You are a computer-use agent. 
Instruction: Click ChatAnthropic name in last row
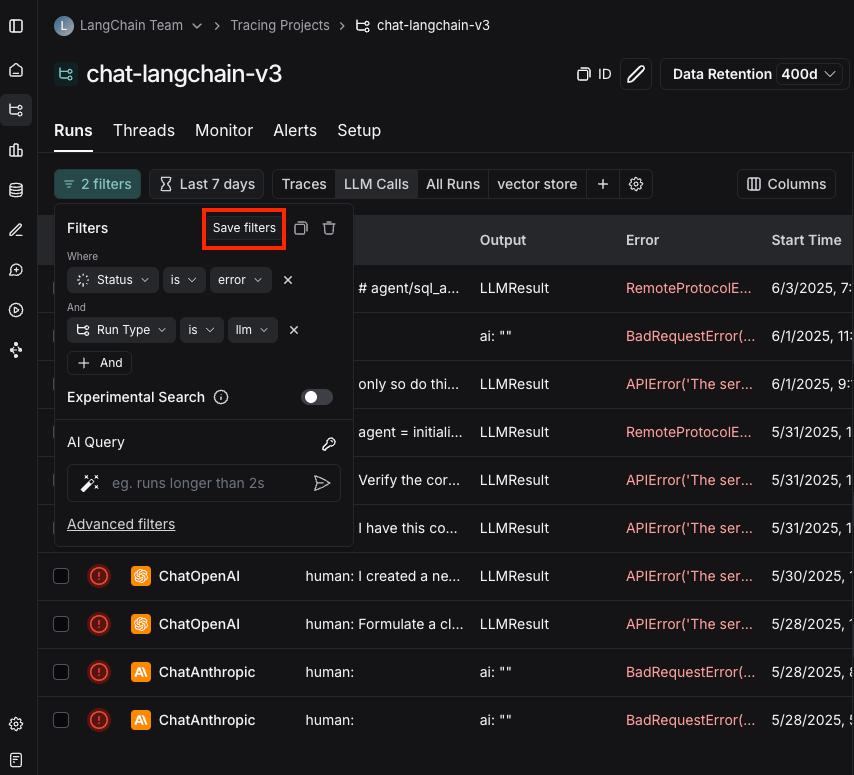(x=207, y=720)
